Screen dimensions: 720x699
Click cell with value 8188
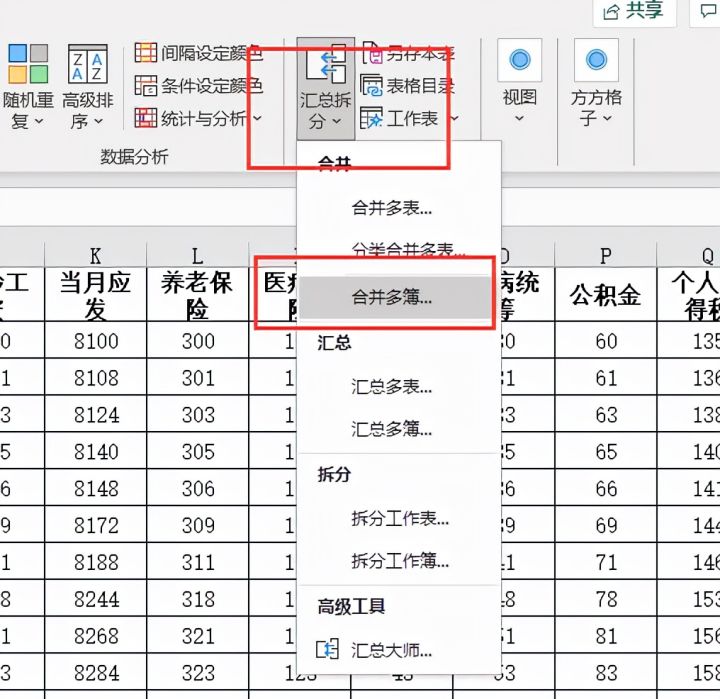96,562
